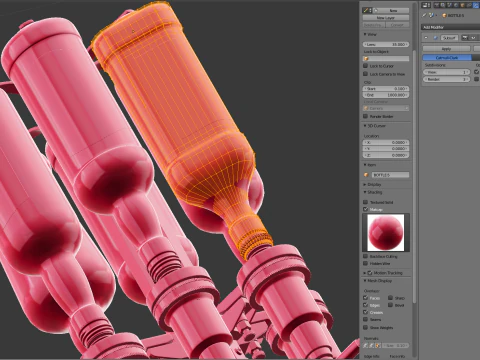The image size is (480, 360).
Task: Click the Apply button on Subsurf modifier
Action: (446, 49)
